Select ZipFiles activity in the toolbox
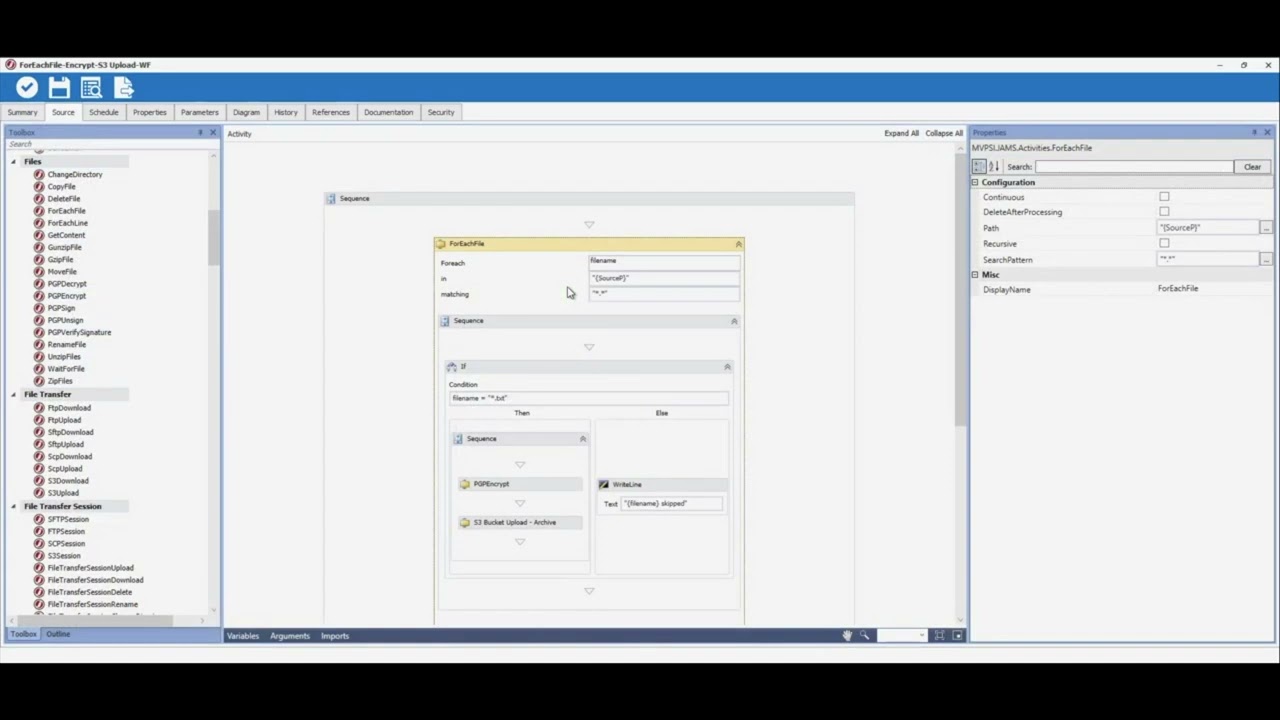Viewport: 1280px width, 720px height. (60, 381)
